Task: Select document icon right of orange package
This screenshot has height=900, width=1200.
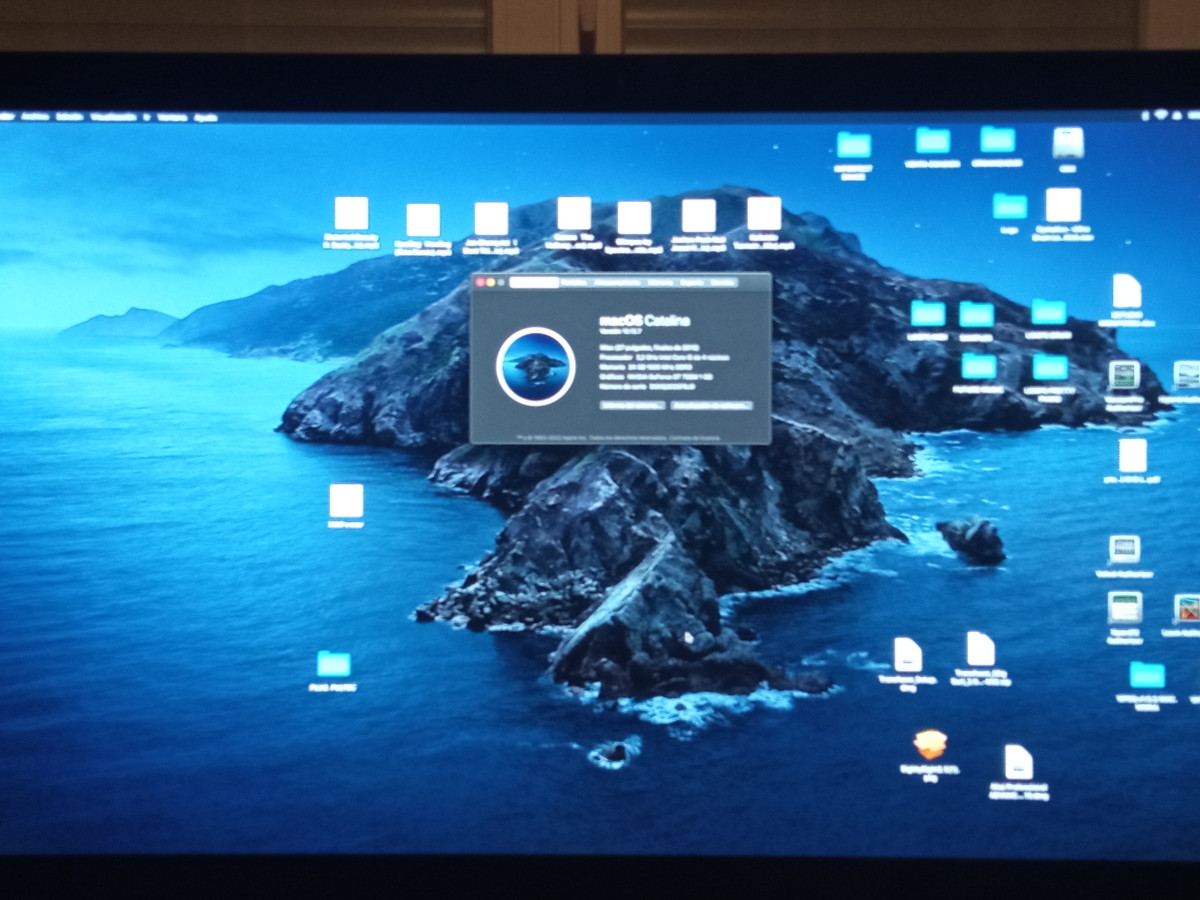Action: click(x=1018, y=762)
